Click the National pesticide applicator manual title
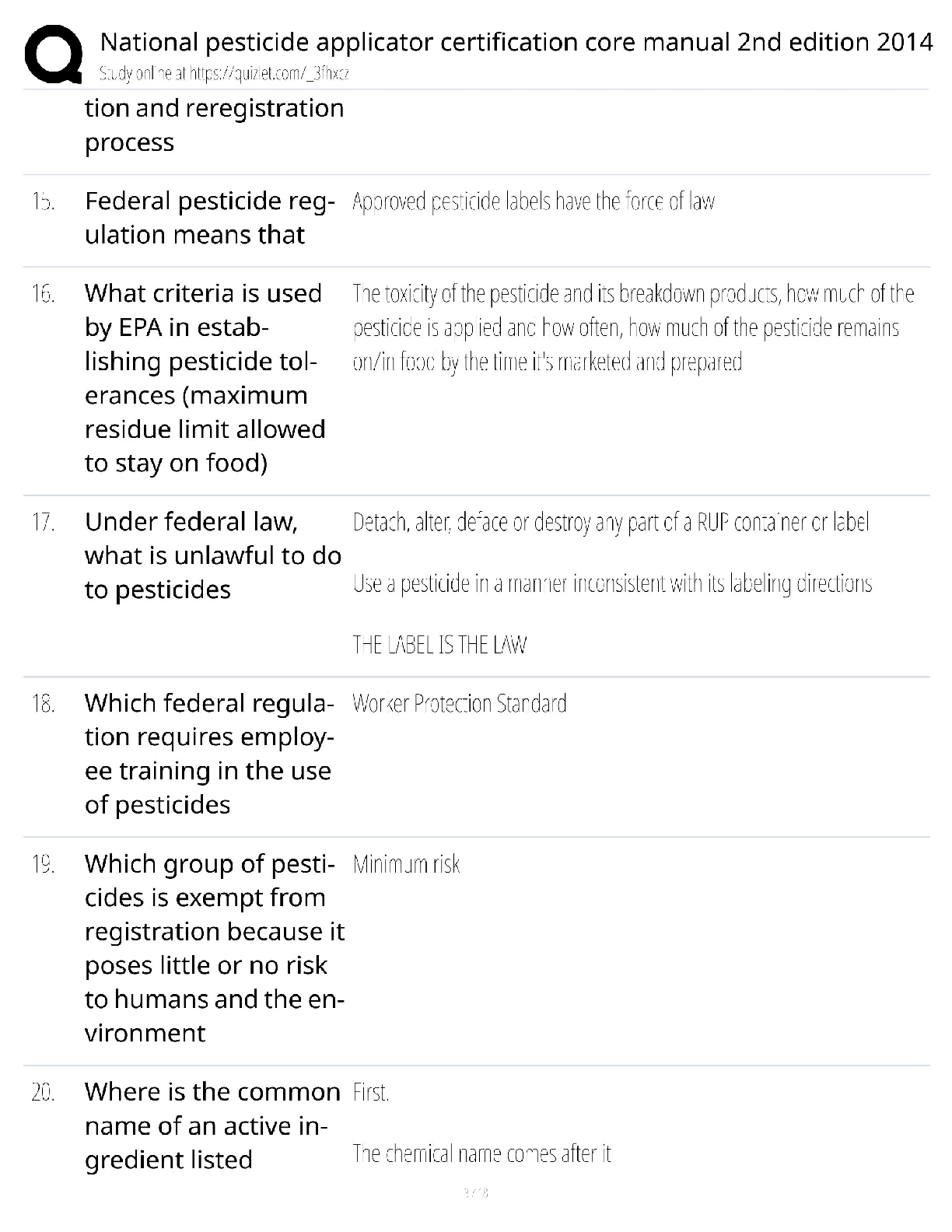Screen dimensions: 952x1232 coord(516,41)
